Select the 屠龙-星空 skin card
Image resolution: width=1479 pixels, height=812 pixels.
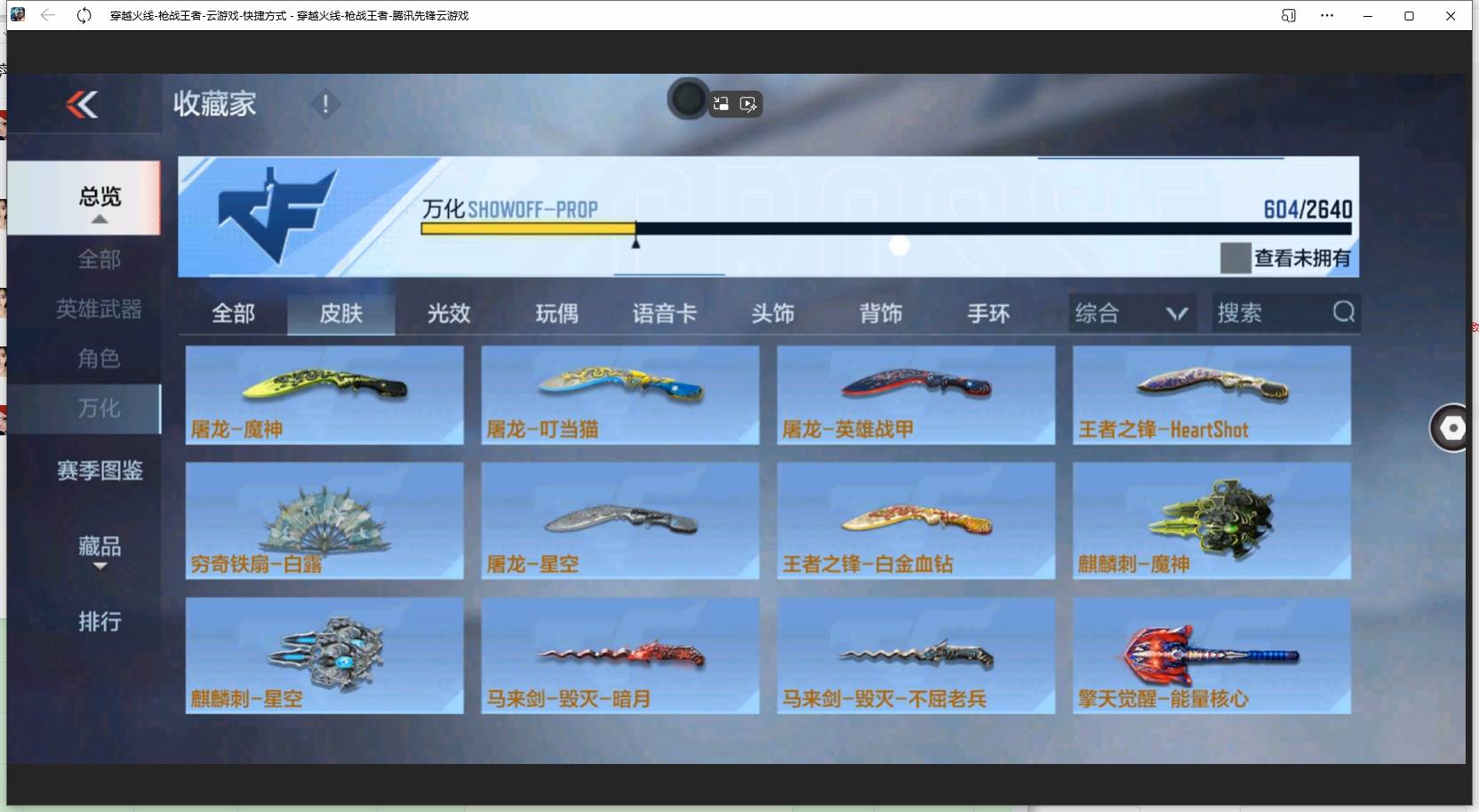620,521
